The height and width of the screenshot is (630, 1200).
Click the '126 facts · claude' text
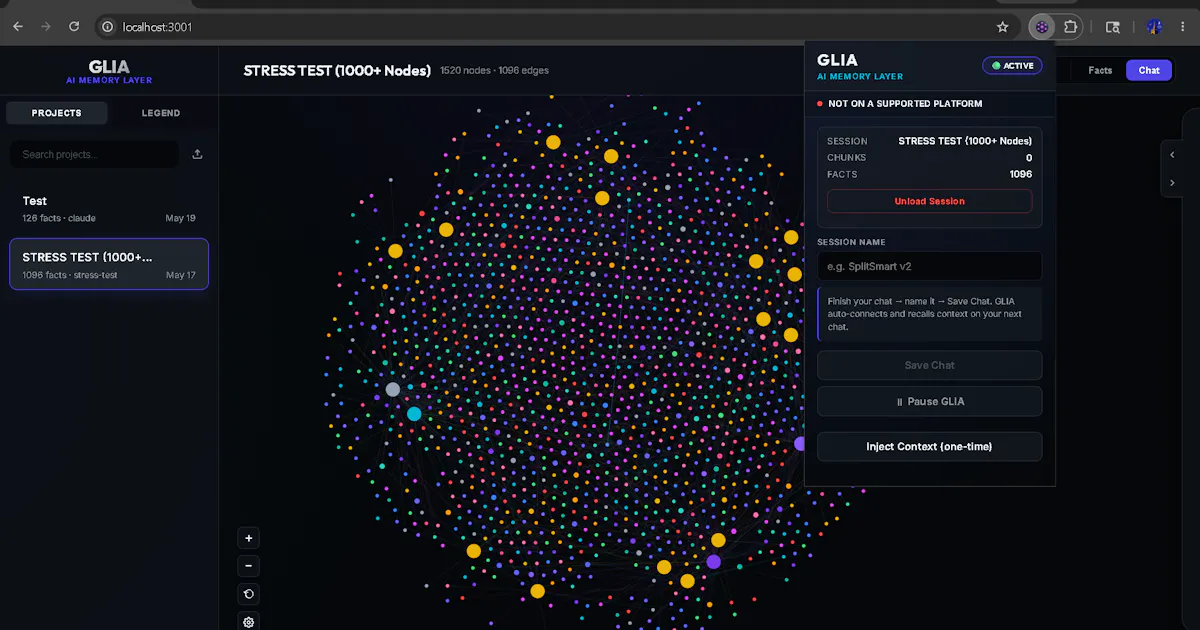point(59,218)
